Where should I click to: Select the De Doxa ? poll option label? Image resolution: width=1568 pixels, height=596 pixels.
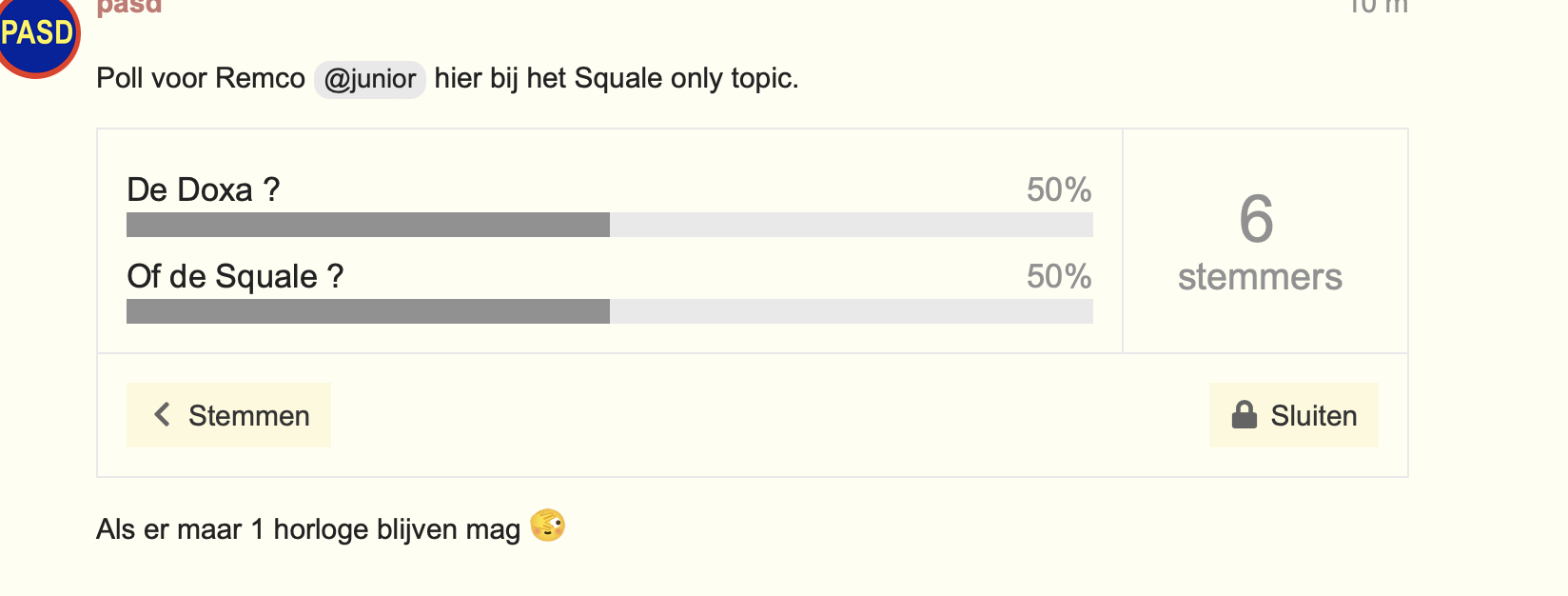click(204, 190)
